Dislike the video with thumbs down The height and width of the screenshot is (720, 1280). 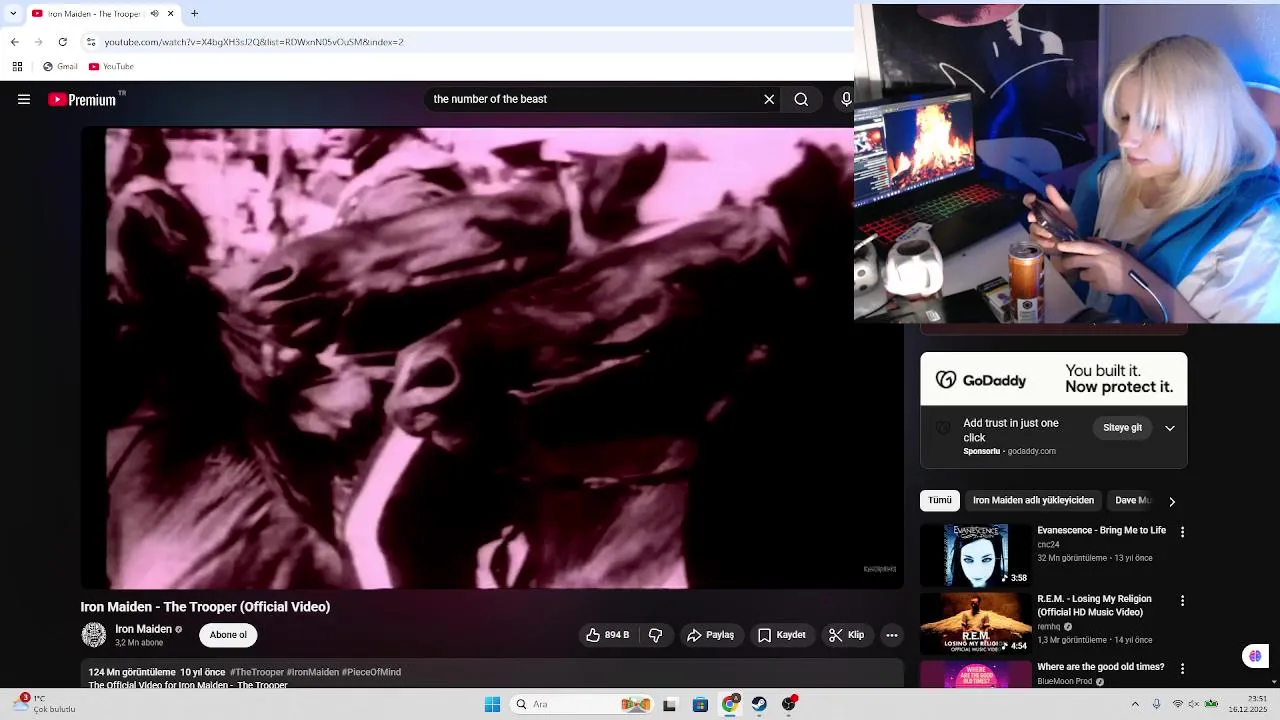[656, 635]
